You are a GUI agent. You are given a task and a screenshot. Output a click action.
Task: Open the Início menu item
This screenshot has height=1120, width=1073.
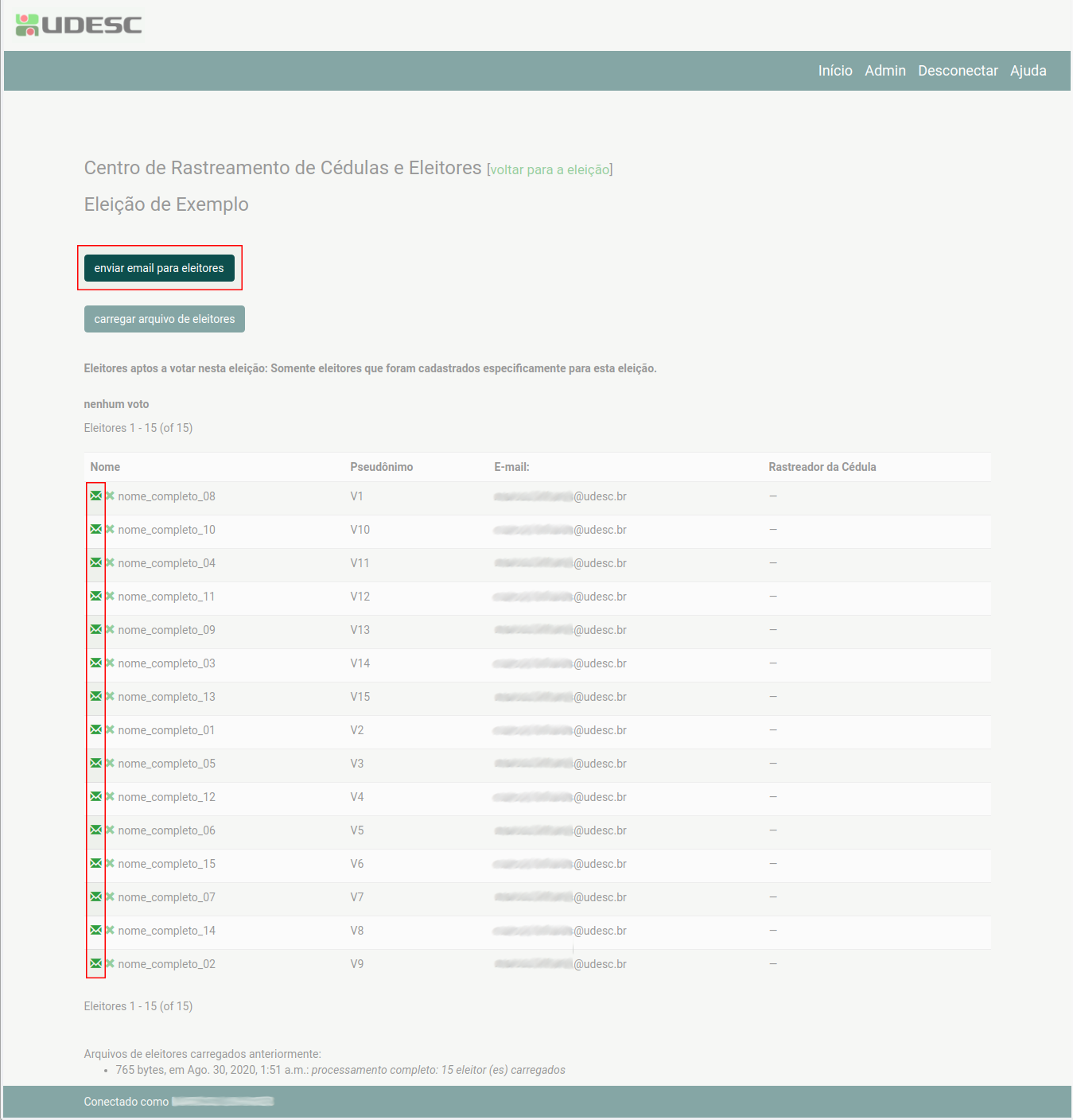835,71
